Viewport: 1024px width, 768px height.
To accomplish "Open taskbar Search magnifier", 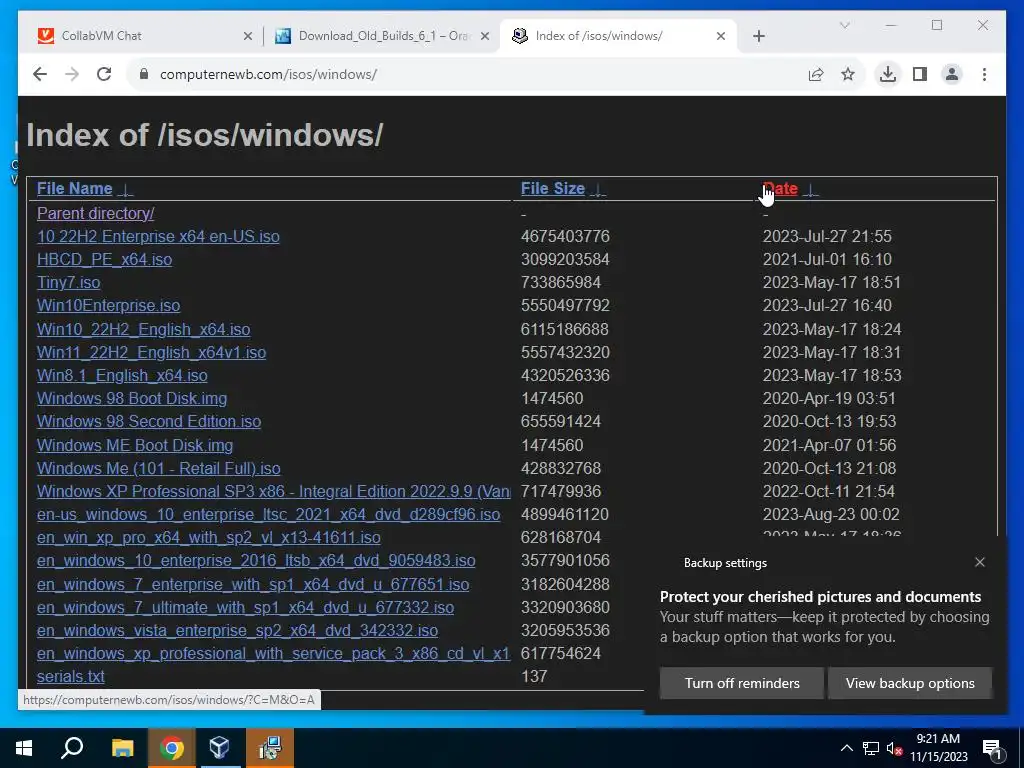I will click(x=72, y=748).
